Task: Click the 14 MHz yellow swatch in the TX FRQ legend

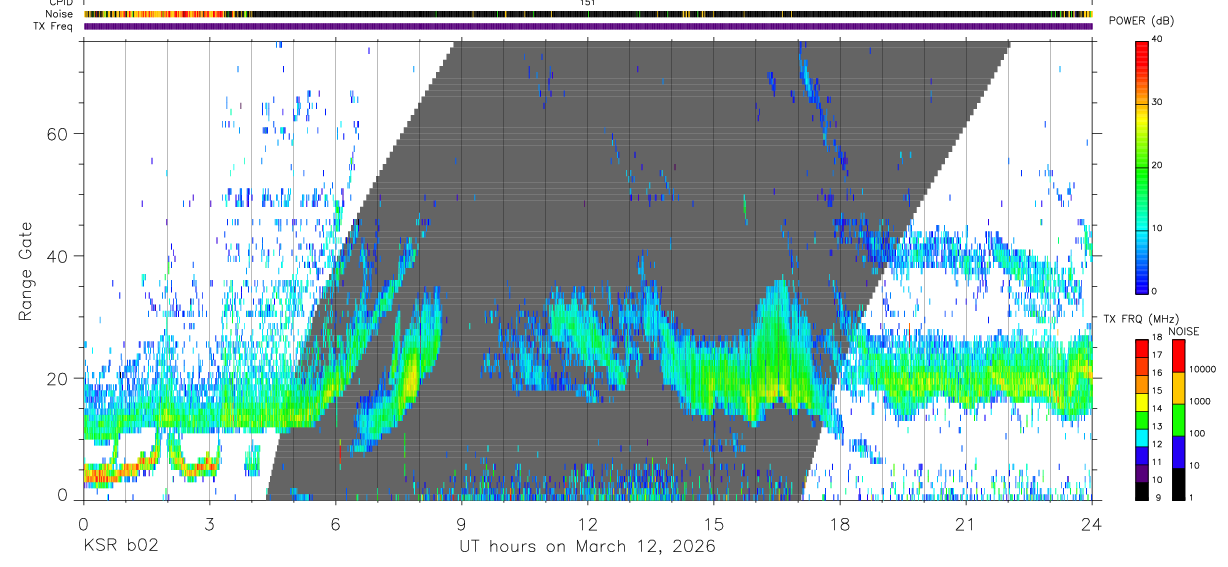Action: pyautogui.click(x=1141, y=401)
